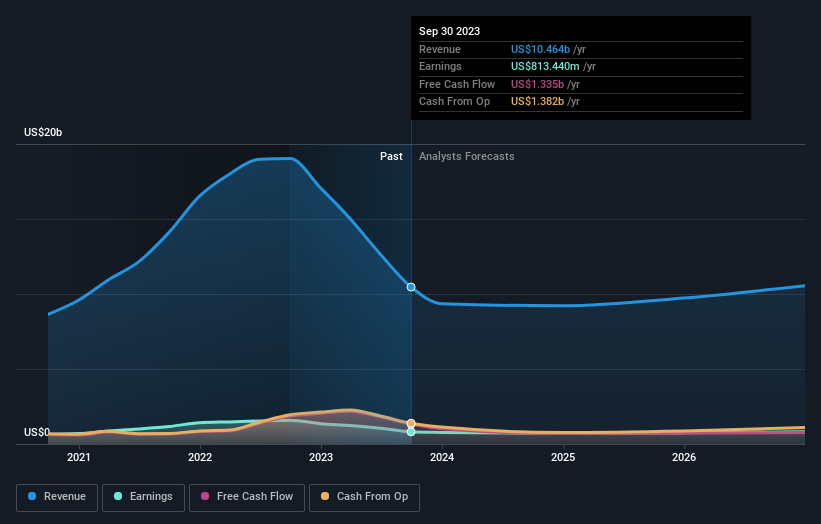Click the 2022 x-axis label
The height and width of the screenshot is (524, 821).
[200, 458]
